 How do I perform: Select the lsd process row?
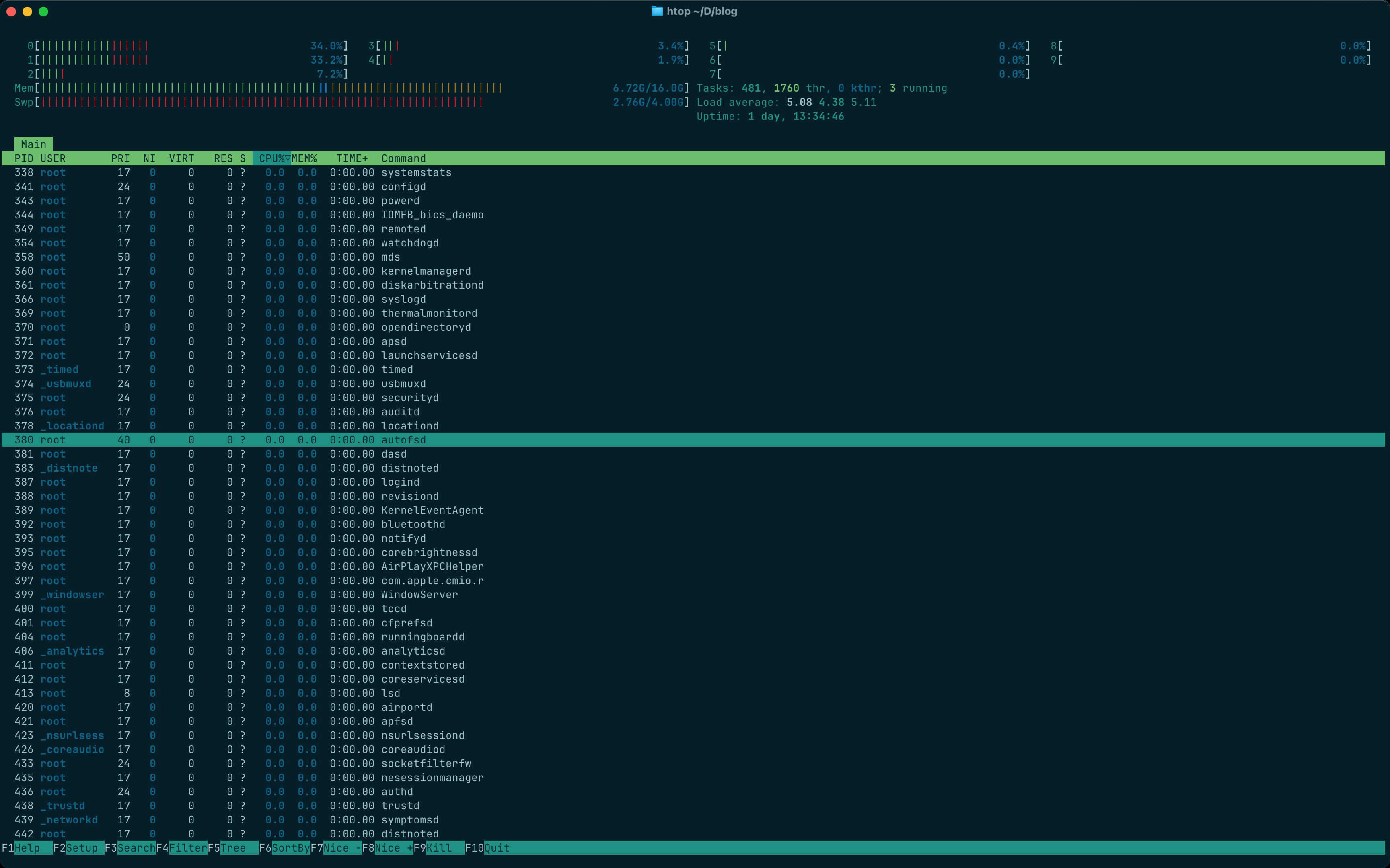[x=693, y=693]
